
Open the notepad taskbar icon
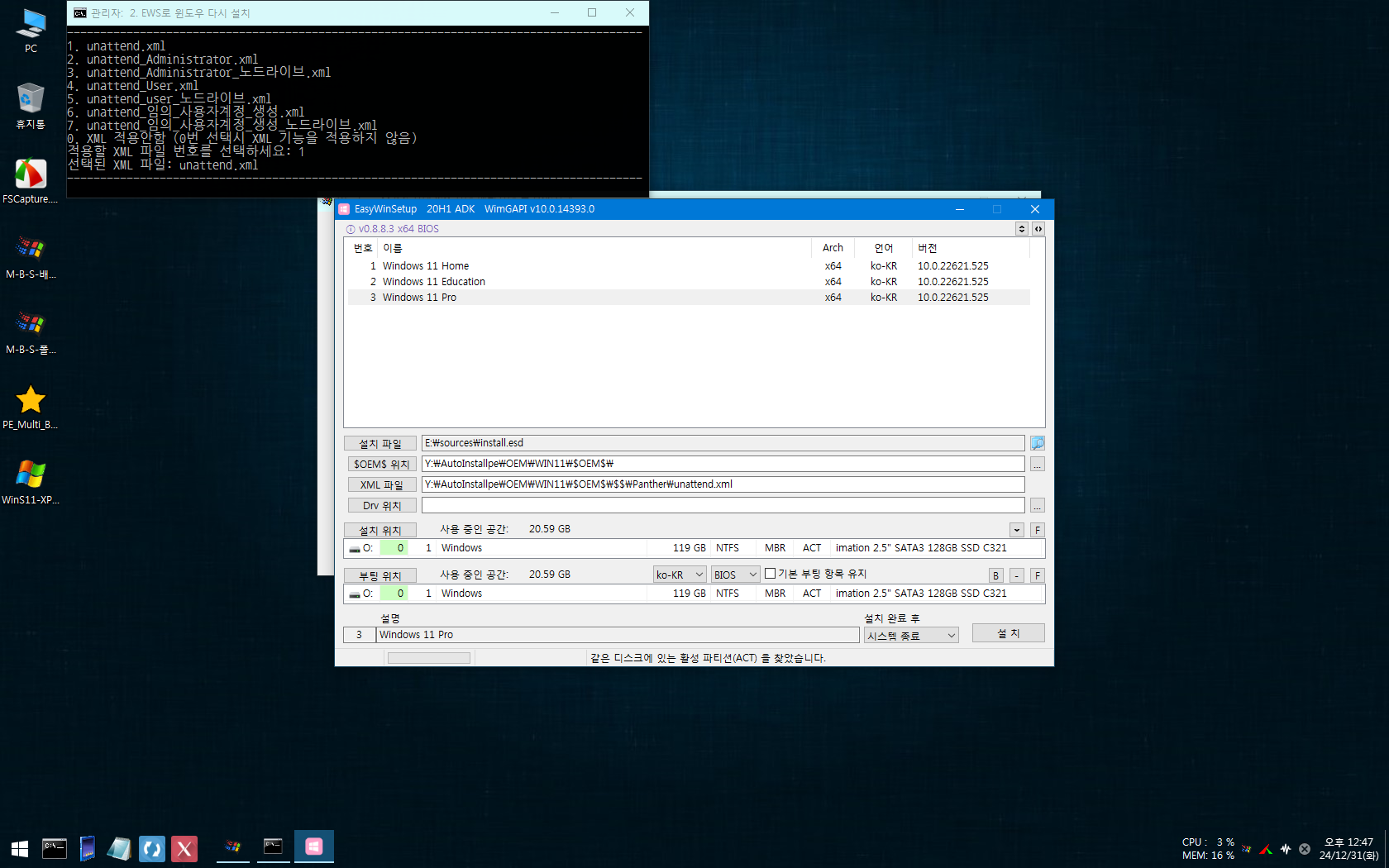[x=119, y=848]
